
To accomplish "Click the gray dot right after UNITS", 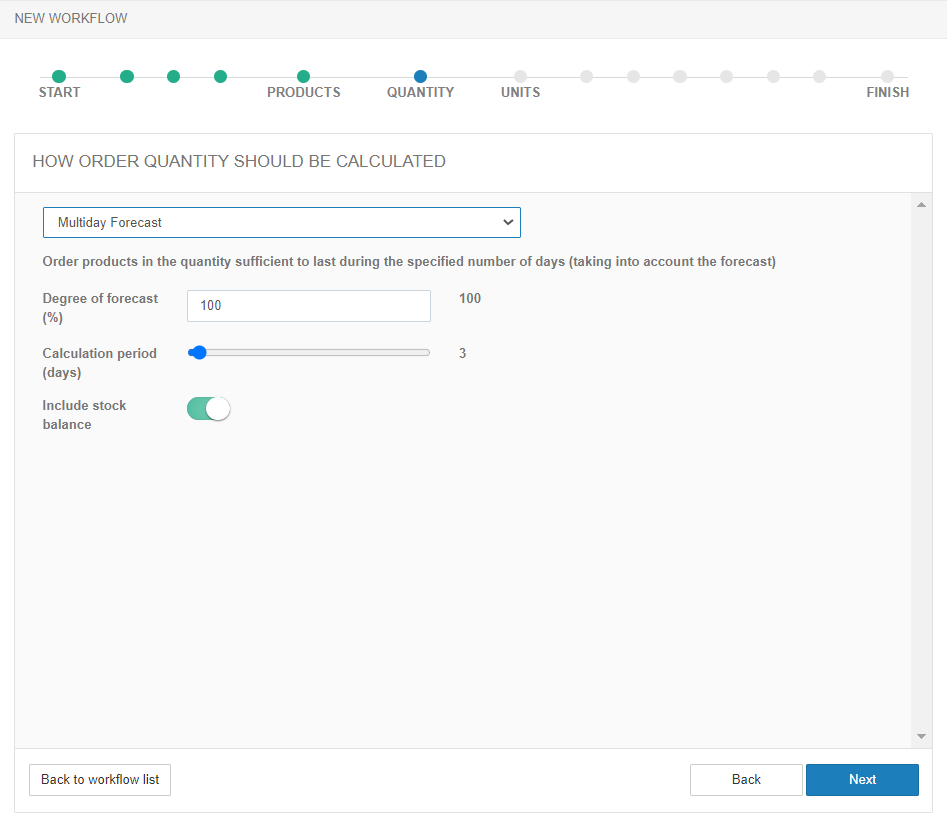I will coord(586,77).
